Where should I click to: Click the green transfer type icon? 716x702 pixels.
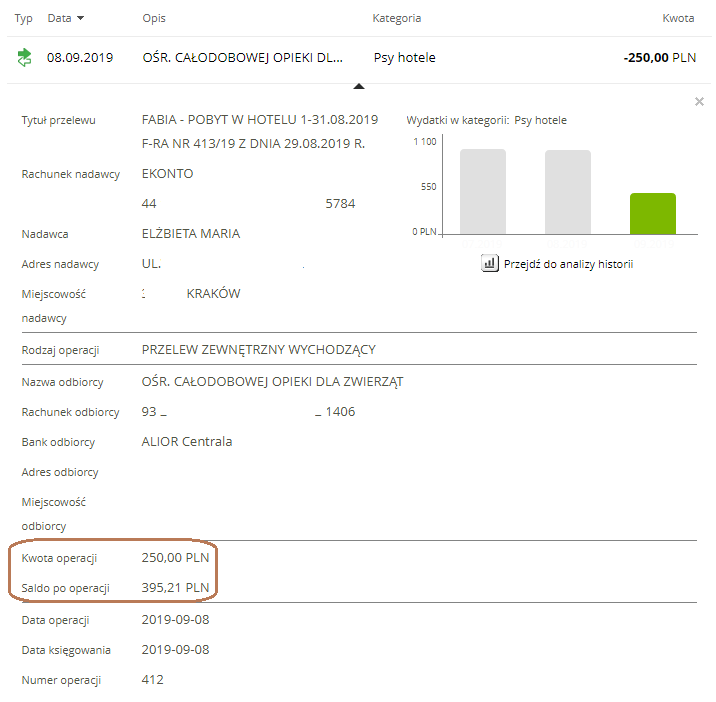(x=24, y=58)
